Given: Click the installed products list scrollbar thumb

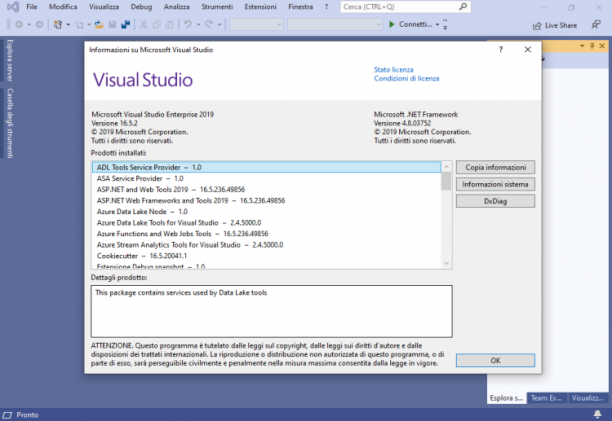Looking at the screenshot, I should tap(446, 181).
